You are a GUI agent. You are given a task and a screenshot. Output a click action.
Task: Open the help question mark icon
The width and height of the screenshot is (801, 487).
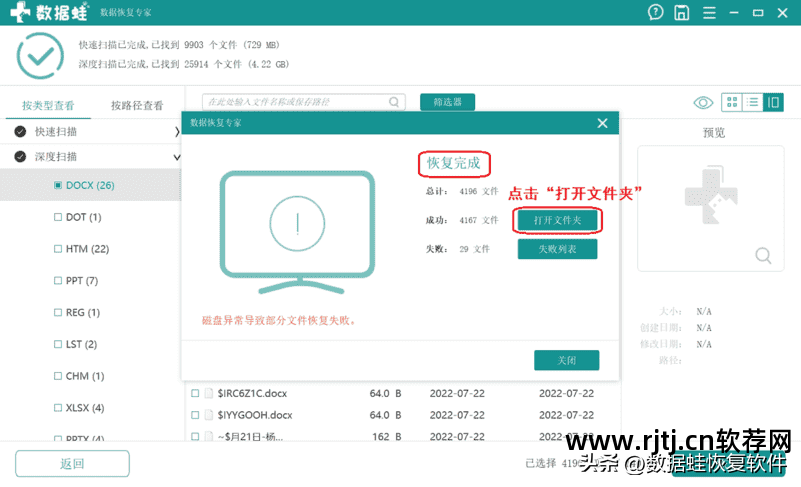655,12
